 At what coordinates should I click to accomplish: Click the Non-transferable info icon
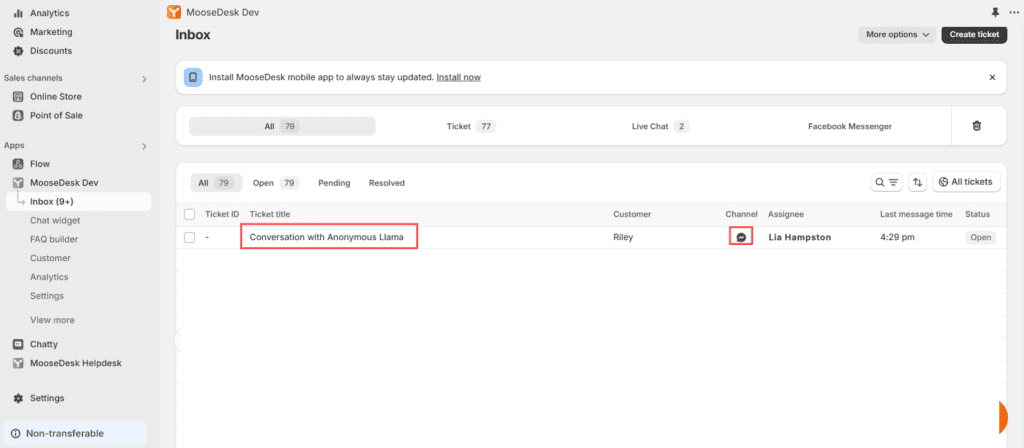pos(16,434)
